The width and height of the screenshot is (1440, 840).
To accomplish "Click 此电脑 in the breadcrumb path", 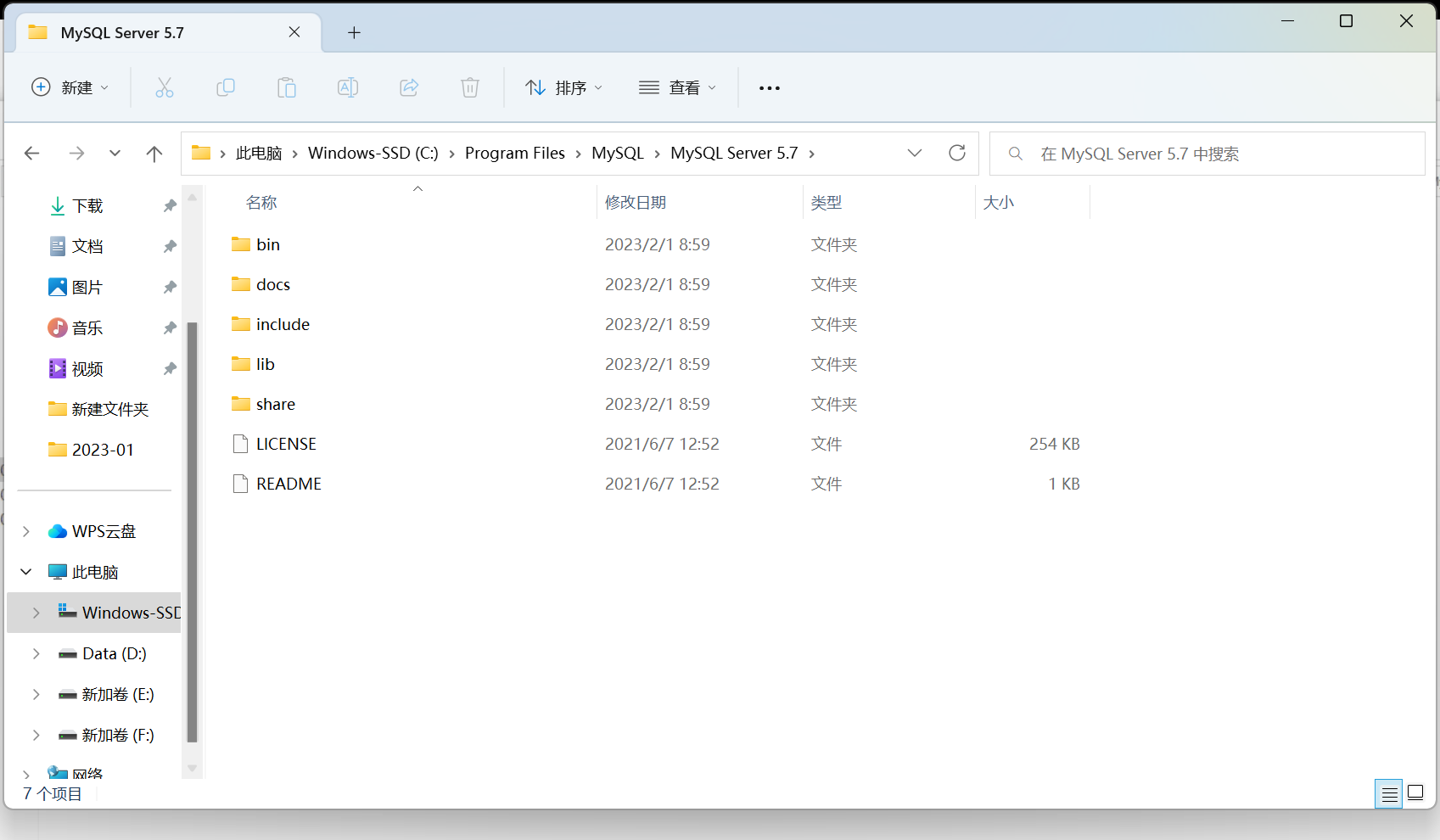I will (x=259, y=153).
